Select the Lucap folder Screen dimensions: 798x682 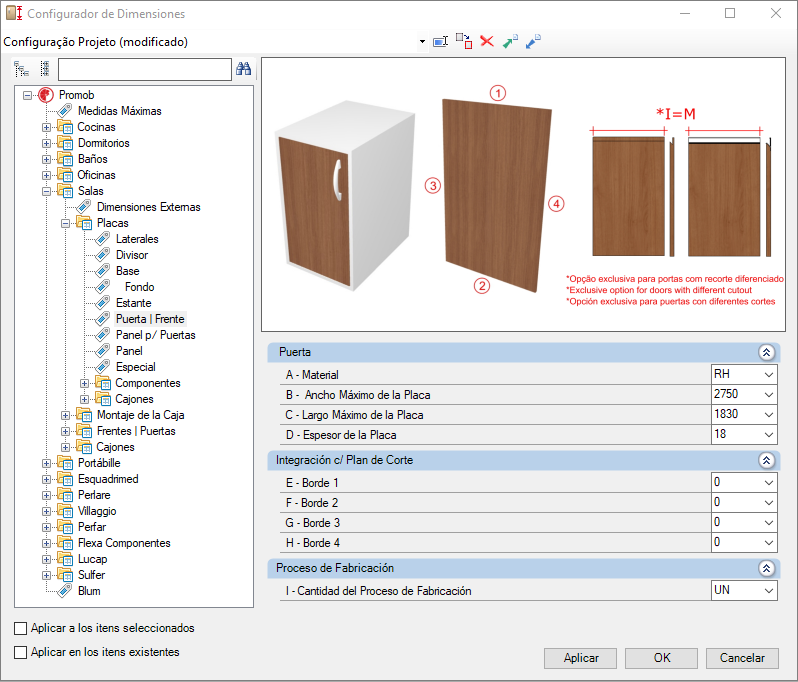coord(92,559)
